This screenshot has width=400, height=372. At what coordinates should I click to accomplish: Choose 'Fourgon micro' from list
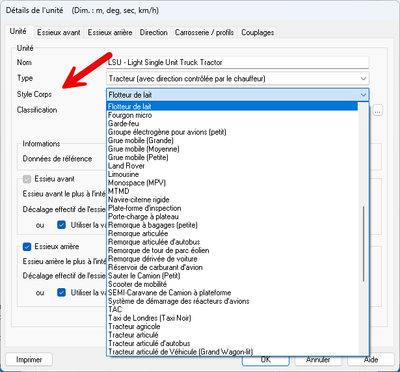(x=232, y=115)
